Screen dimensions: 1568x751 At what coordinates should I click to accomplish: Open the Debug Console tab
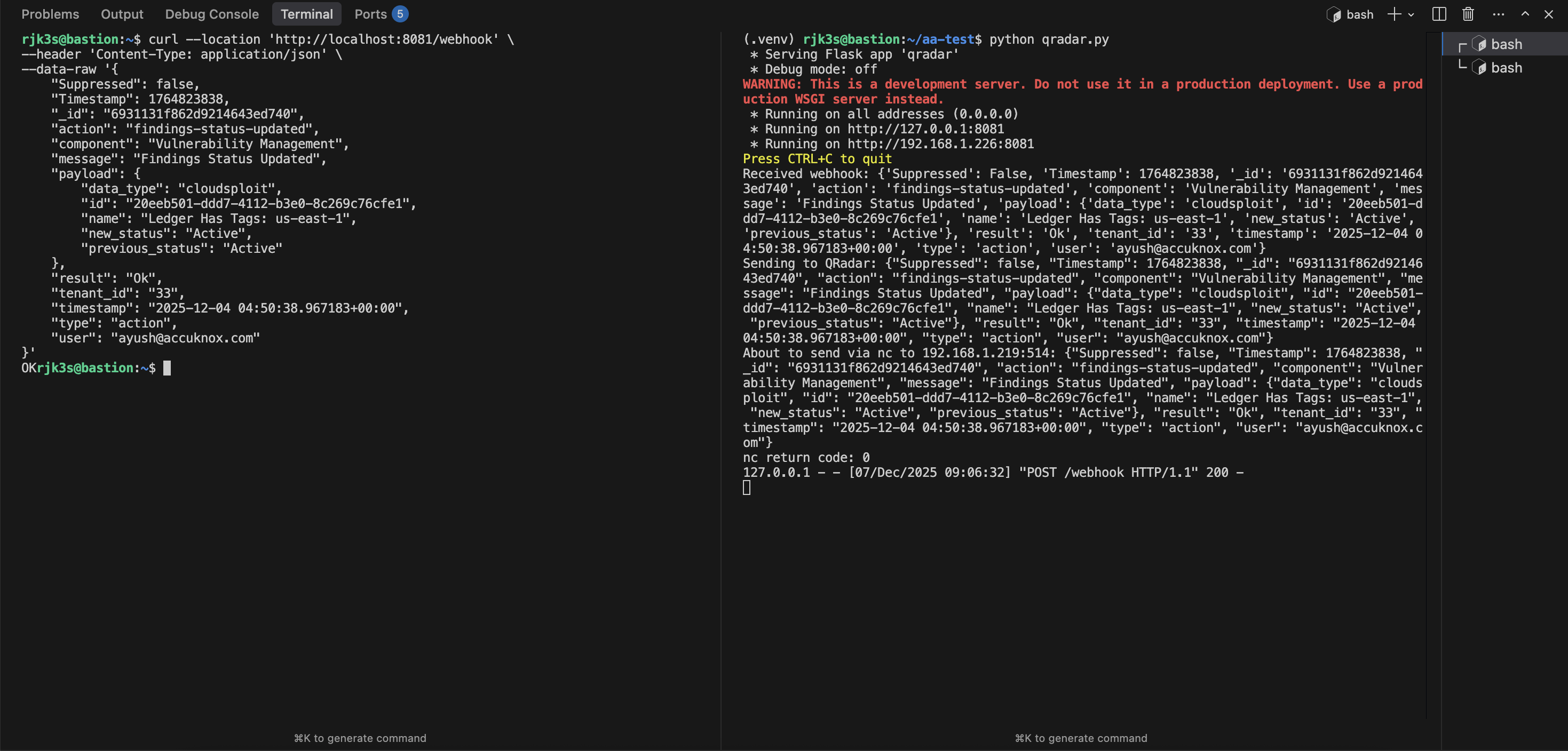[212, 14]
